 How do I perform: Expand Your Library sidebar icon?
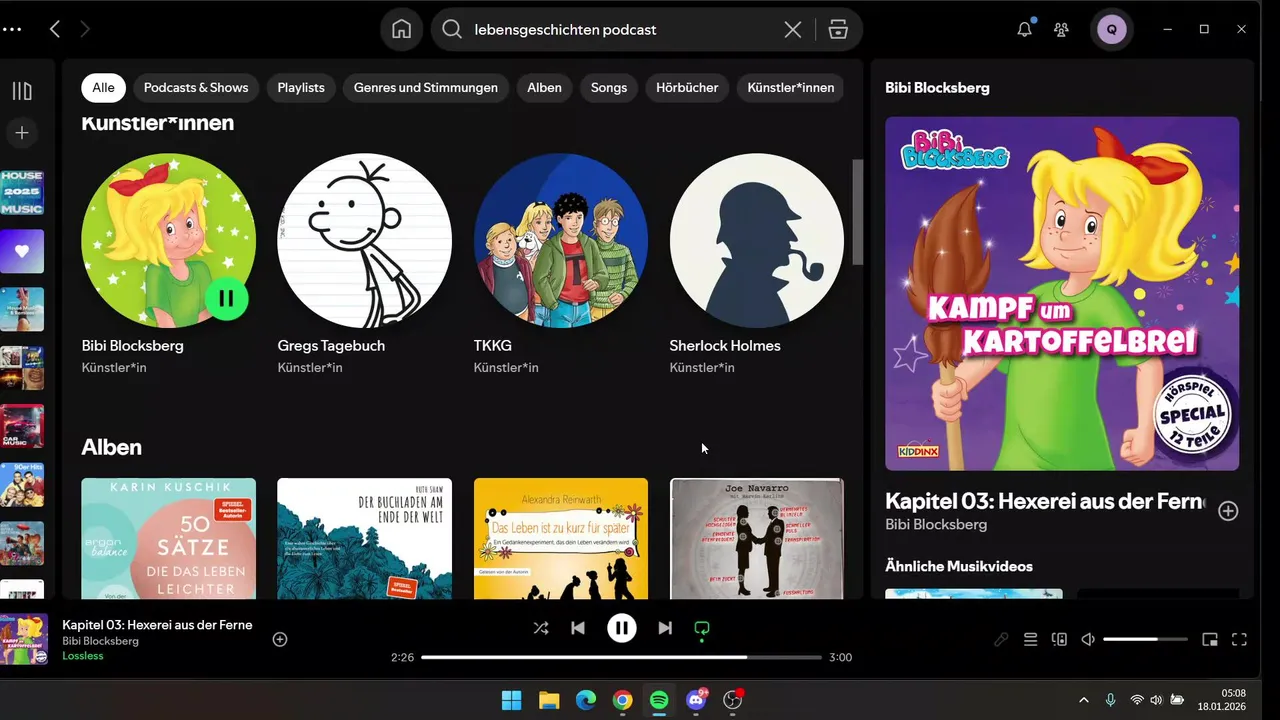click(22, 91)
